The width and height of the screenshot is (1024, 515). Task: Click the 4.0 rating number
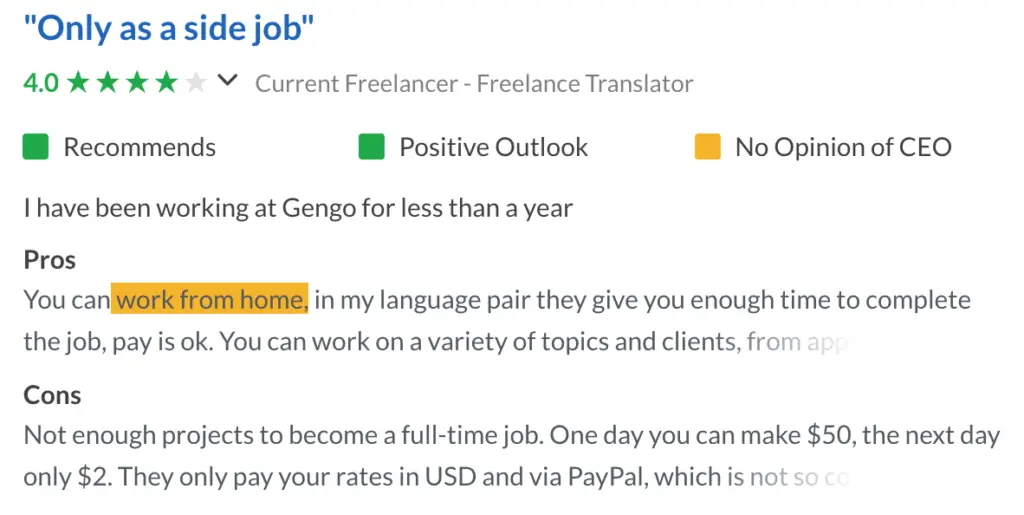[x=40, y=83]
